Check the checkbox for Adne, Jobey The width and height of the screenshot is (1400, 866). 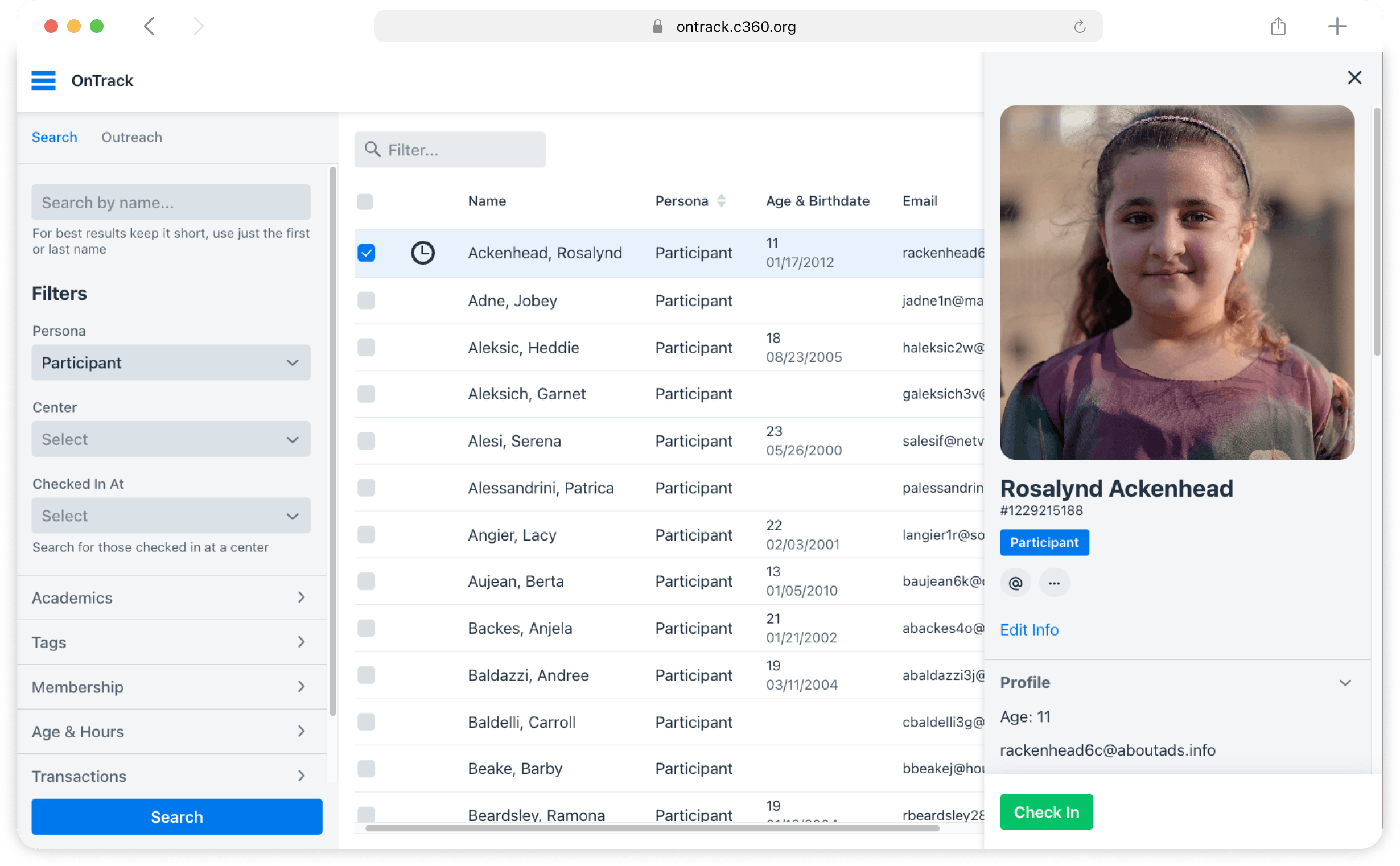(x=366, y=300)
